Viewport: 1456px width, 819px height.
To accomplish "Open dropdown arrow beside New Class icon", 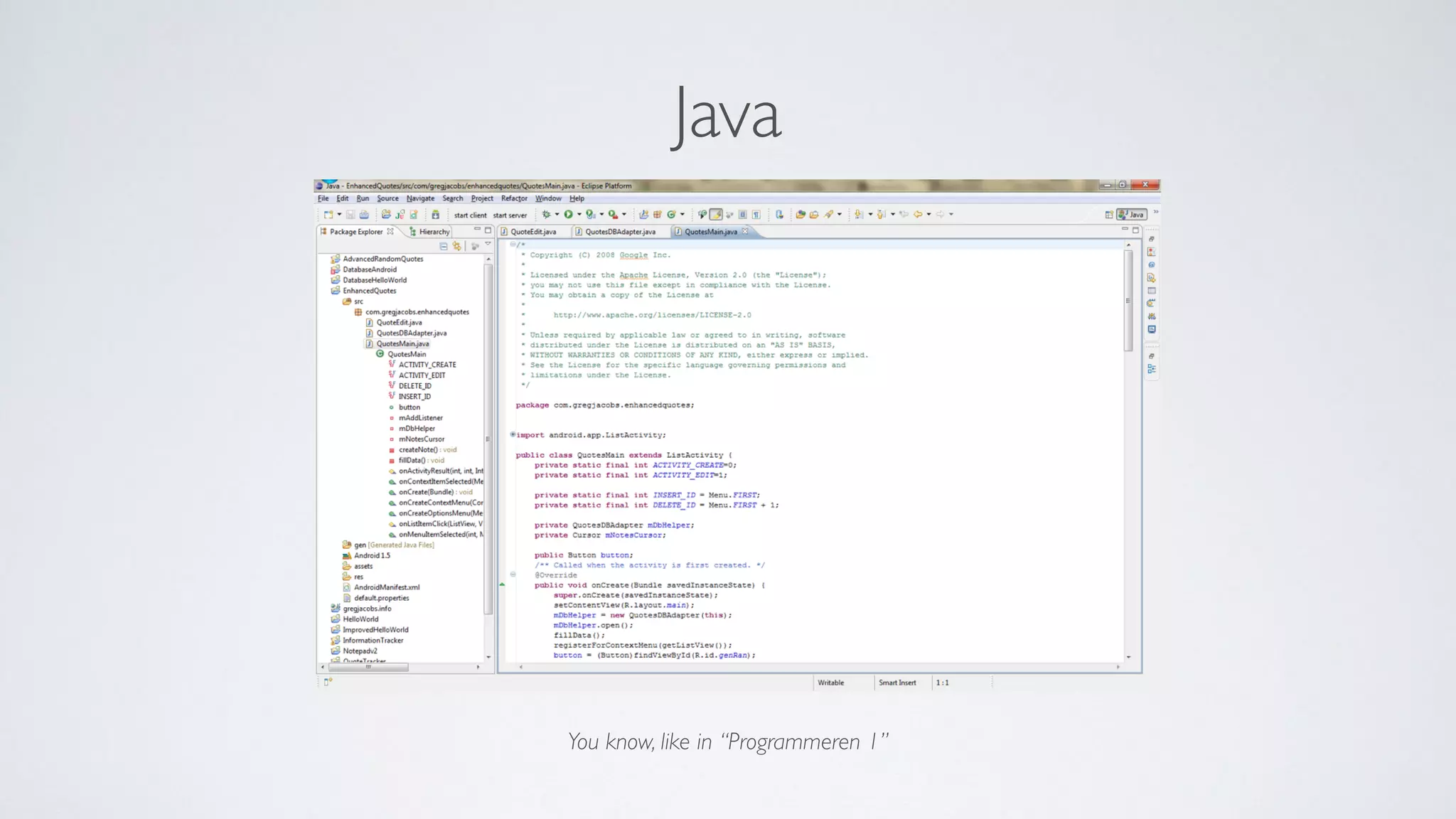I will pos(682,214).
